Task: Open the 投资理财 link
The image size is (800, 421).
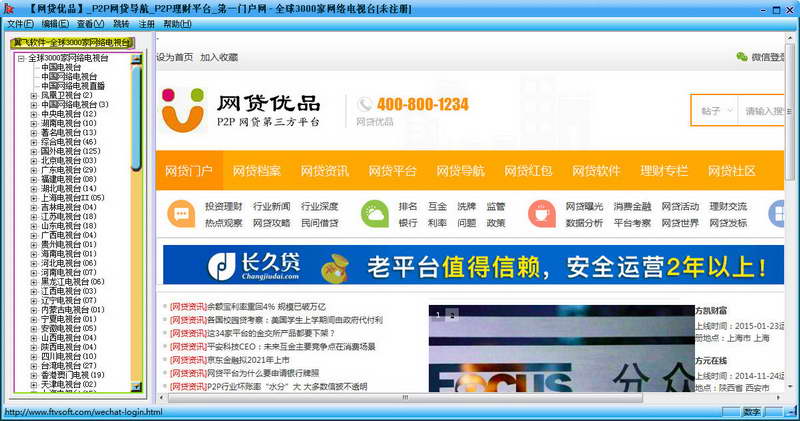Action: point(223,206)
